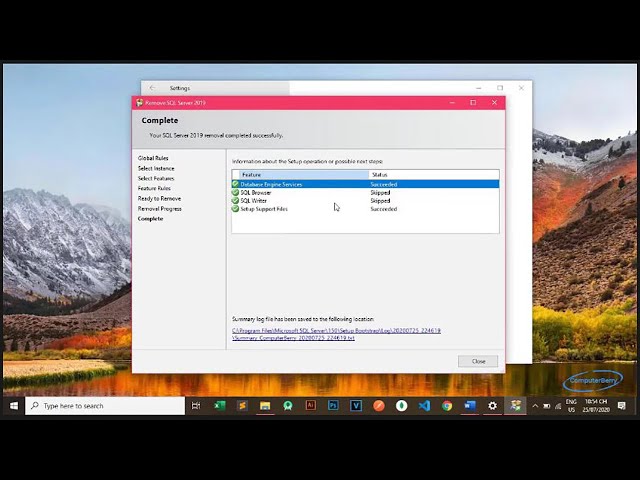This screenshot has height=480, width=640.
Task: Close the Settings window behind
Action: [521, 88]
